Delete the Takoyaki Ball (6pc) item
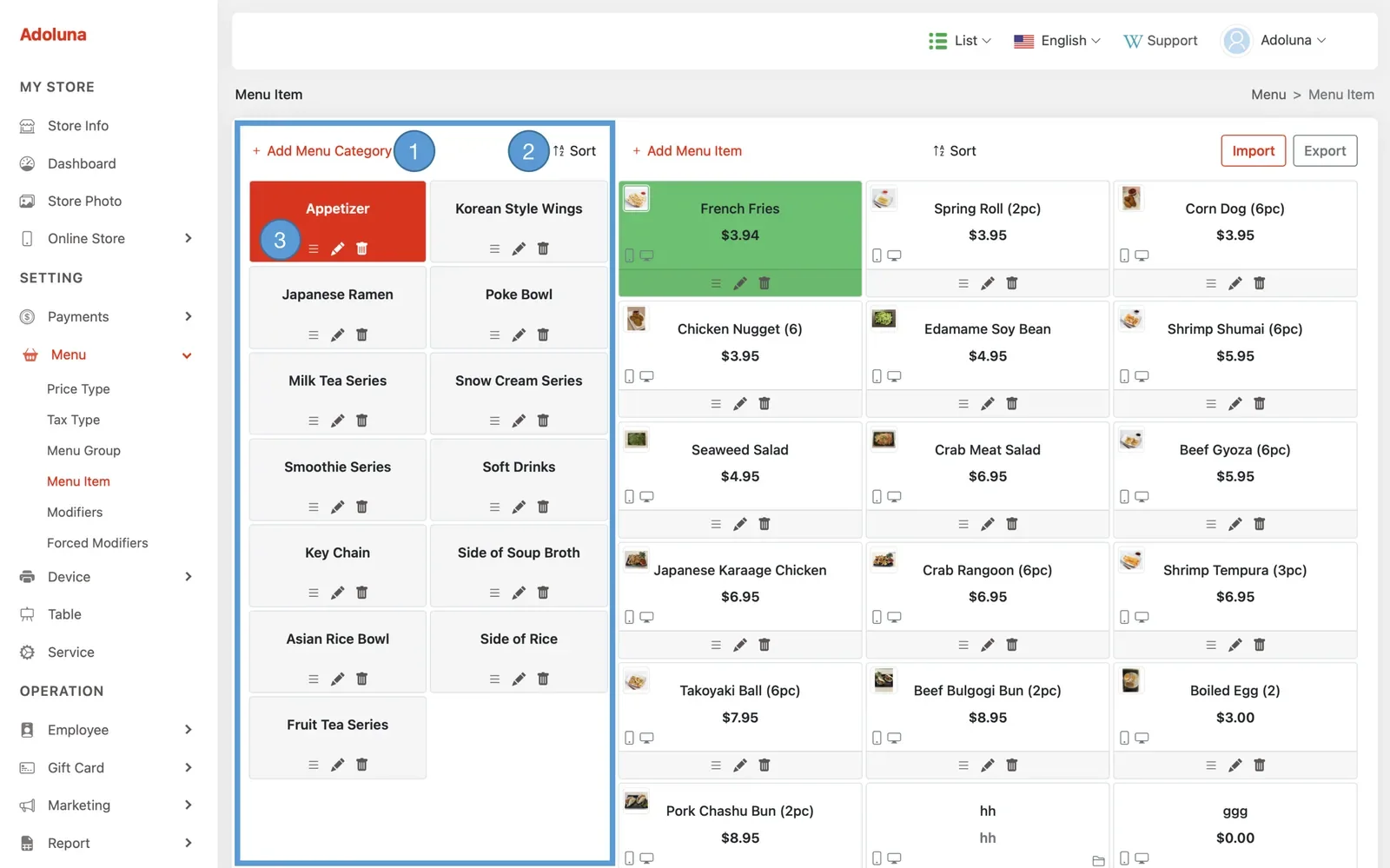This screenshot has height=868, width=1390. point(764,765)
